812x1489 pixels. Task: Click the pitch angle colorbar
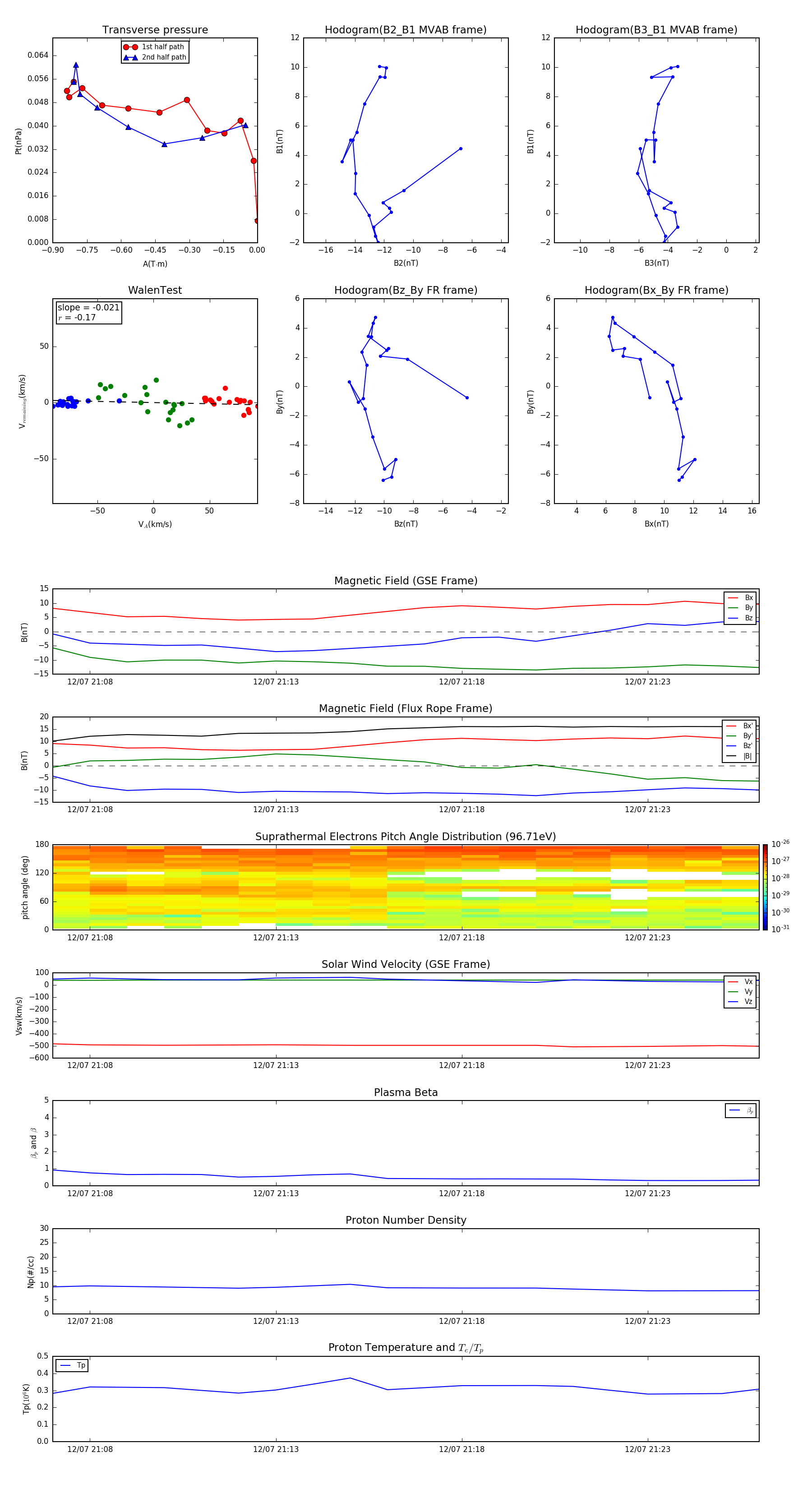[x=765, y=887]
